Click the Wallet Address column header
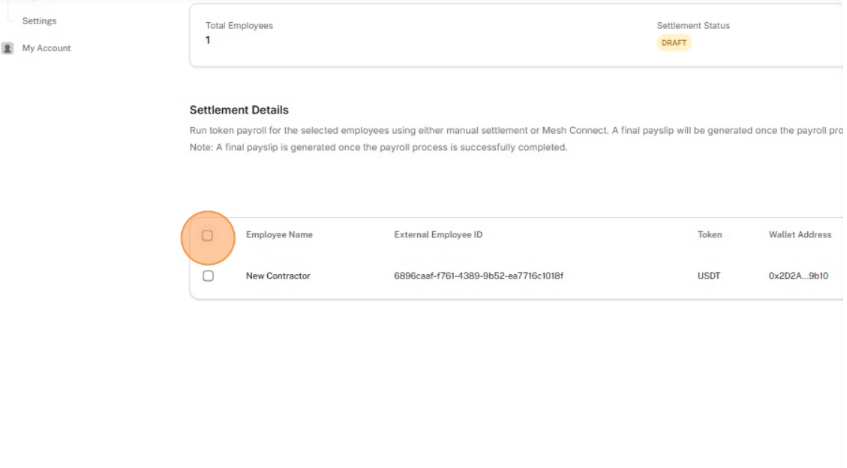847x468 pixels. click(800, 235)
